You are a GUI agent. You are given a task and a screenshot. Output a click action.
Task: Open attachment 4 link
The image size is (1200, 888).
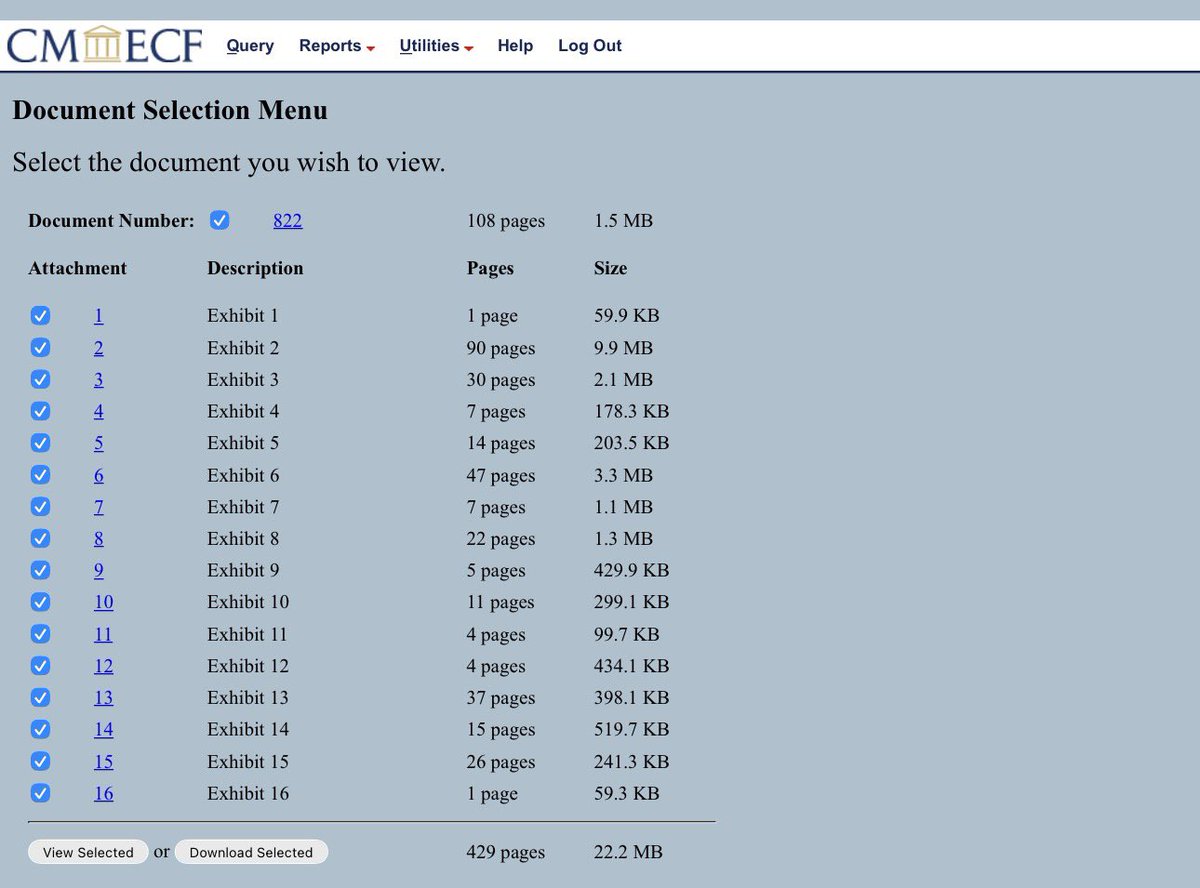pyautogui.click(x=99, y=411)
